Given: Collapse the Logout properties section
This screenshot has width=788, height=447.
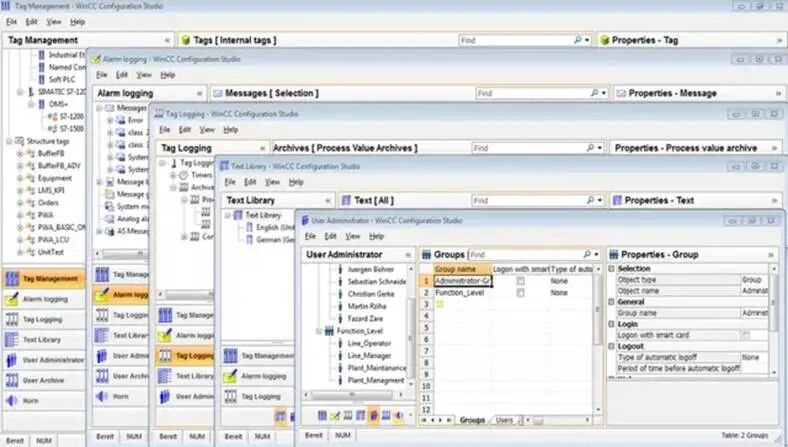Looking at the screenshot, I should pos(612,346).
